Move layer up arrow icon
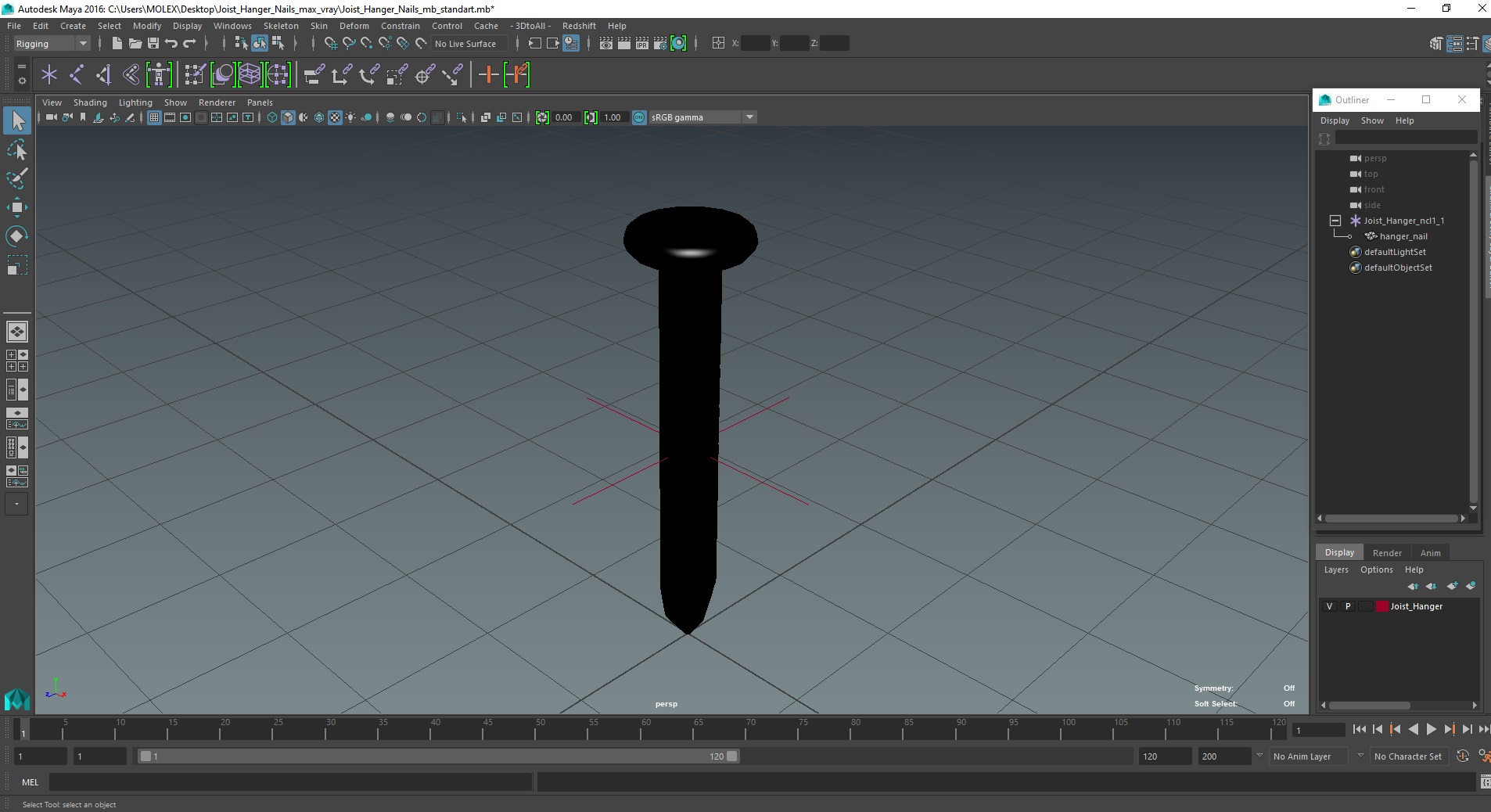This screenshot has height=812, width=1491. point(1413,586)
